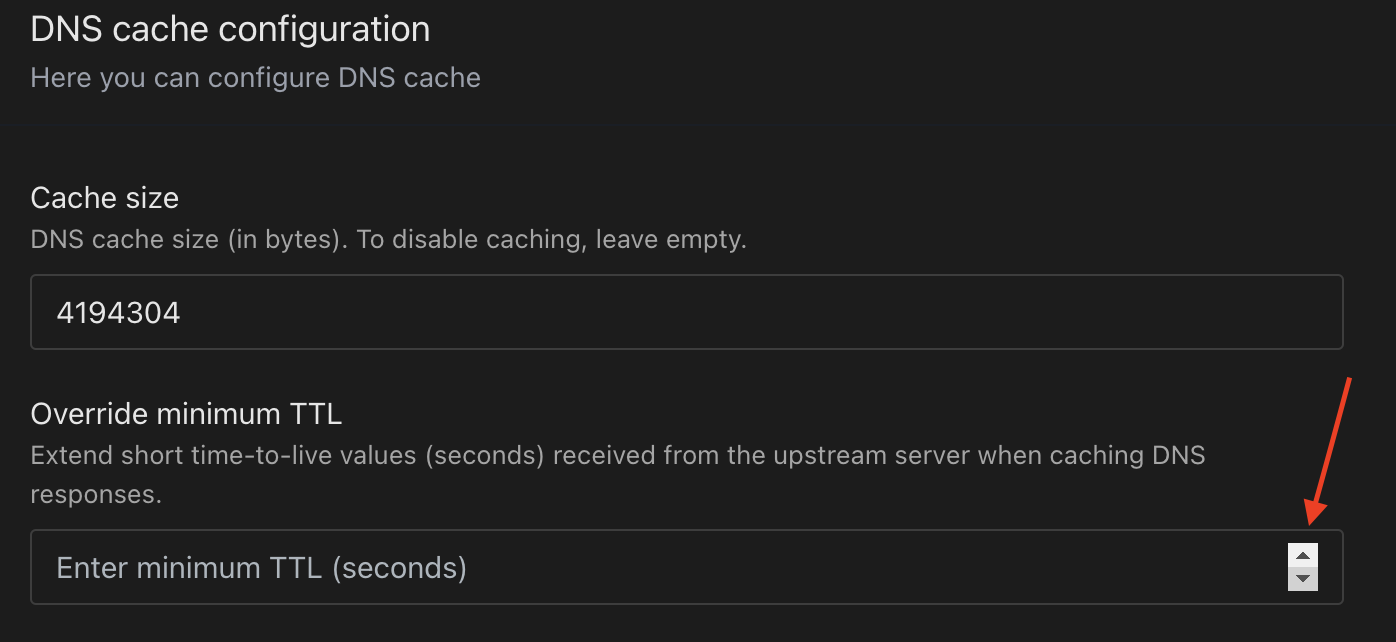Click the caching disable hint text
1396x642 pixels.
point(388,239)
